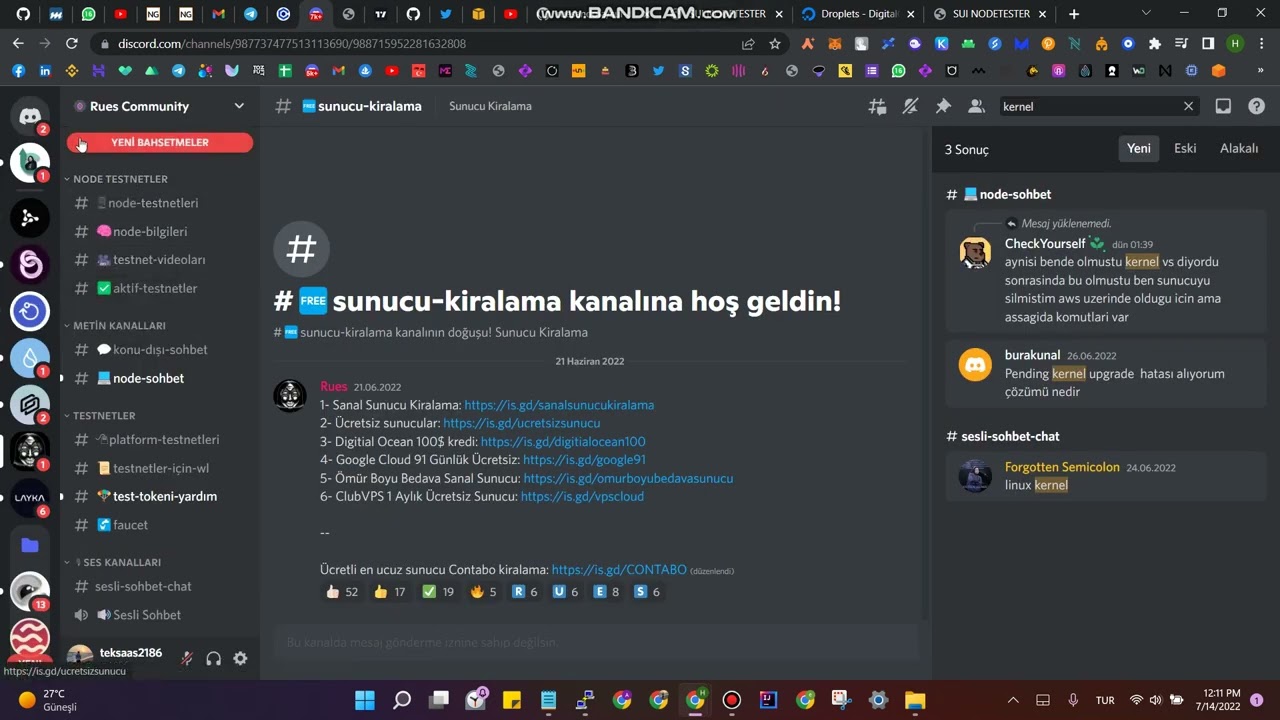Toggle deafen headphones icon
This screenshot has height=720, width=1280.
(x=213, y=658)
